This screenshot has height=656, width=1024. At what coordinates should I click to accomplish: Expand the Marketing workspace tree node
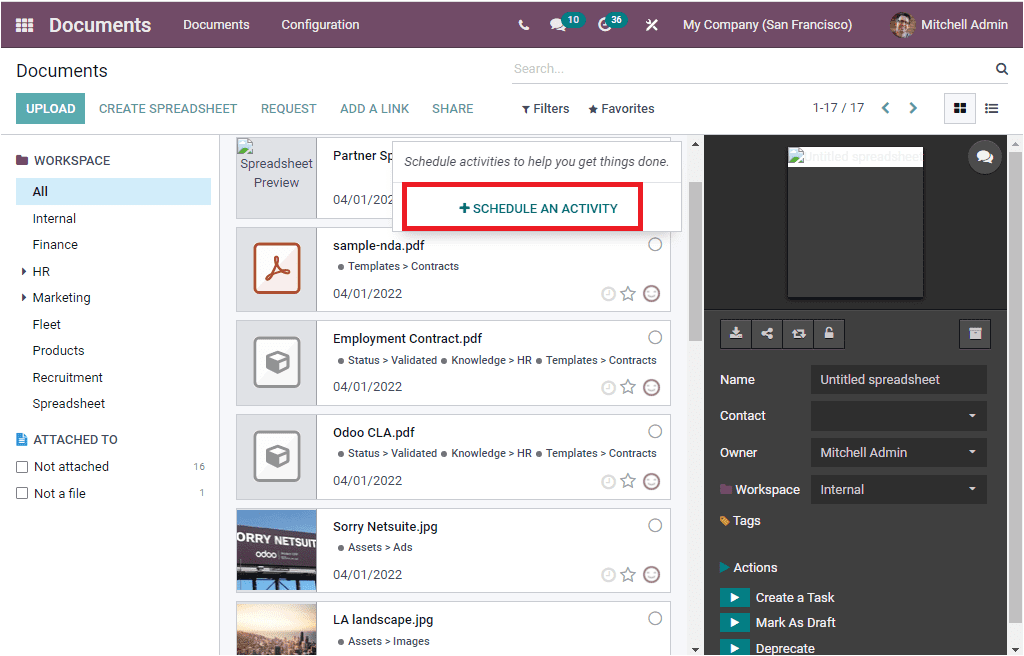tap(24, 297)
